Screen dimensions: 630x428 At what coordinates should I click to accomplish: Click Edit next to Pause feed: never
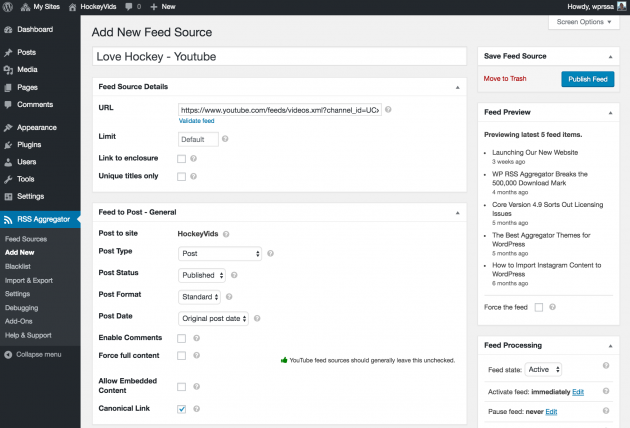tap(551, 412)
